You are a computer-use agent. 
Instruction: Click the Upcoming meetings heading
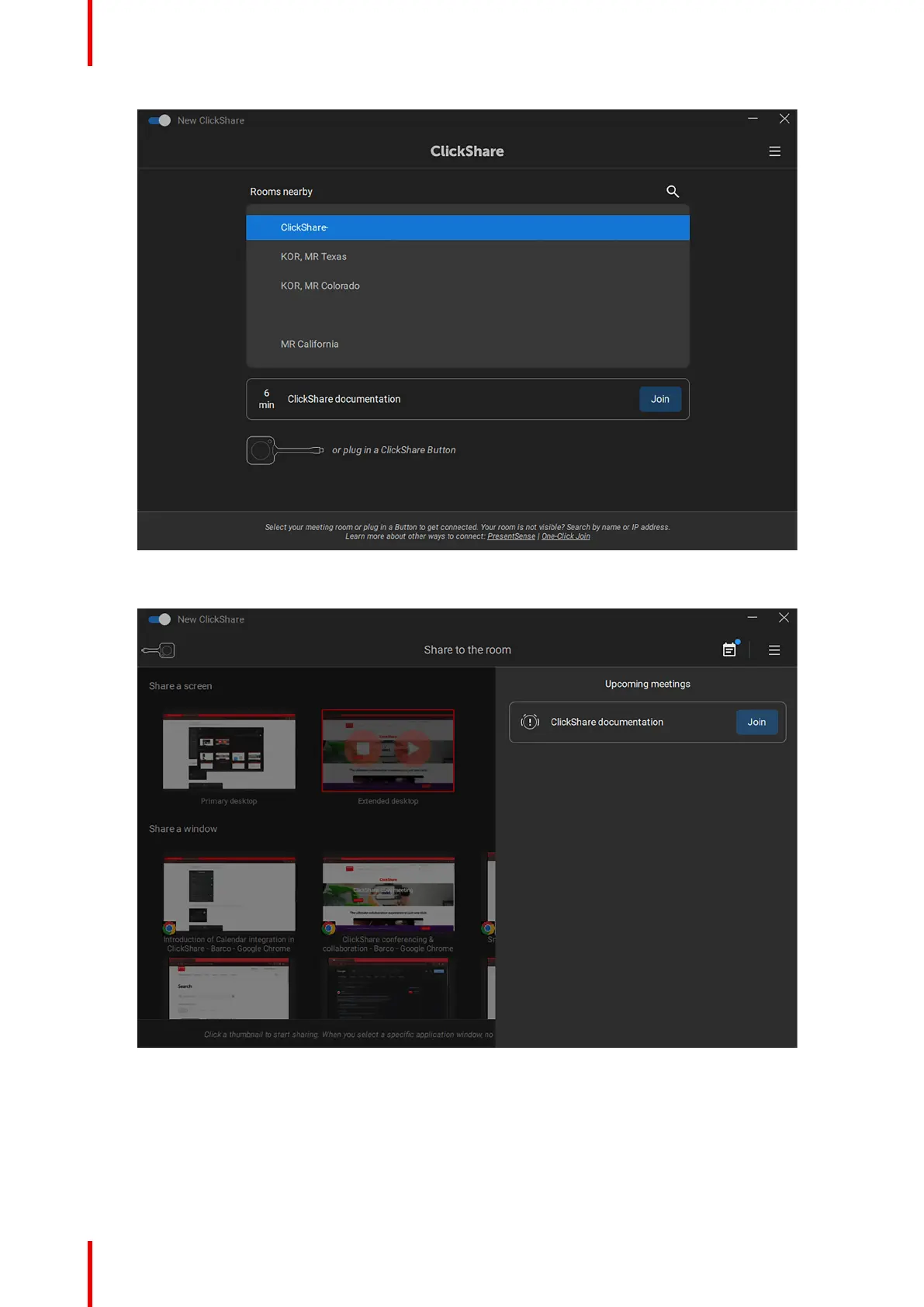[x=648, y=684]
